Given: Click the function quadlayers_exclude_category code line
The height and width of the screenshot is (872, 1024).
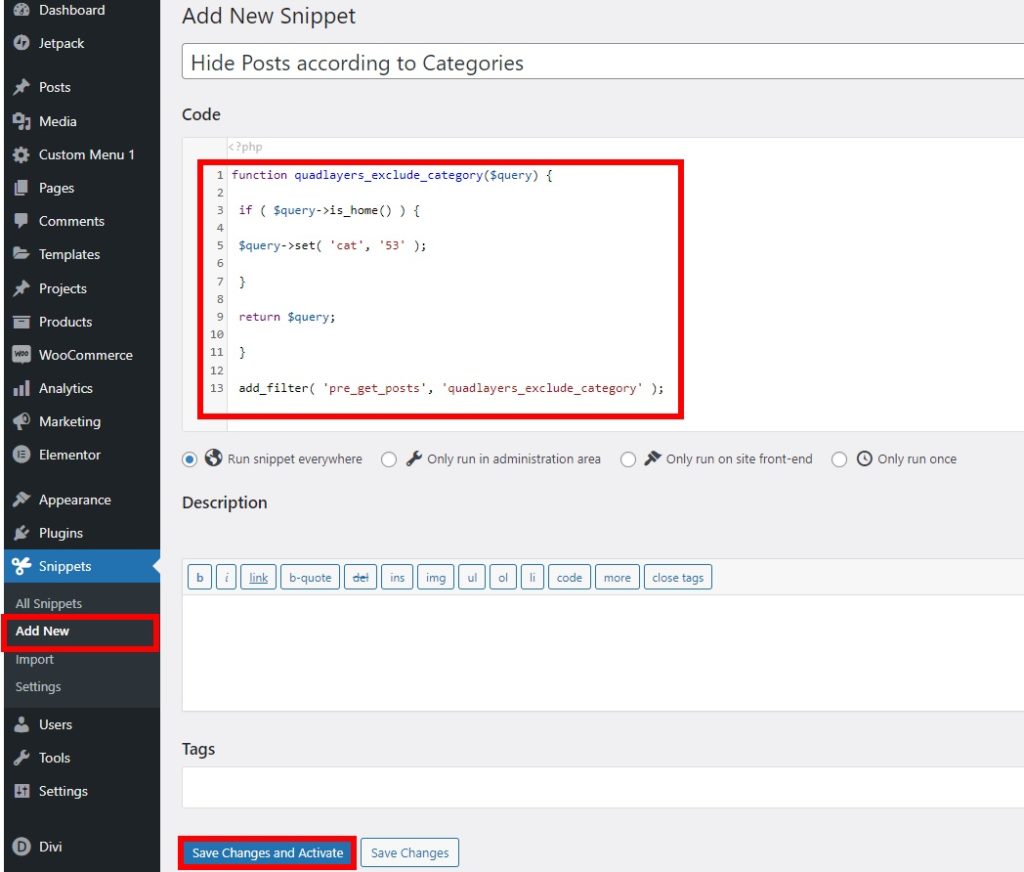Looking at the screenshot, I should click(x=392, y=175).
